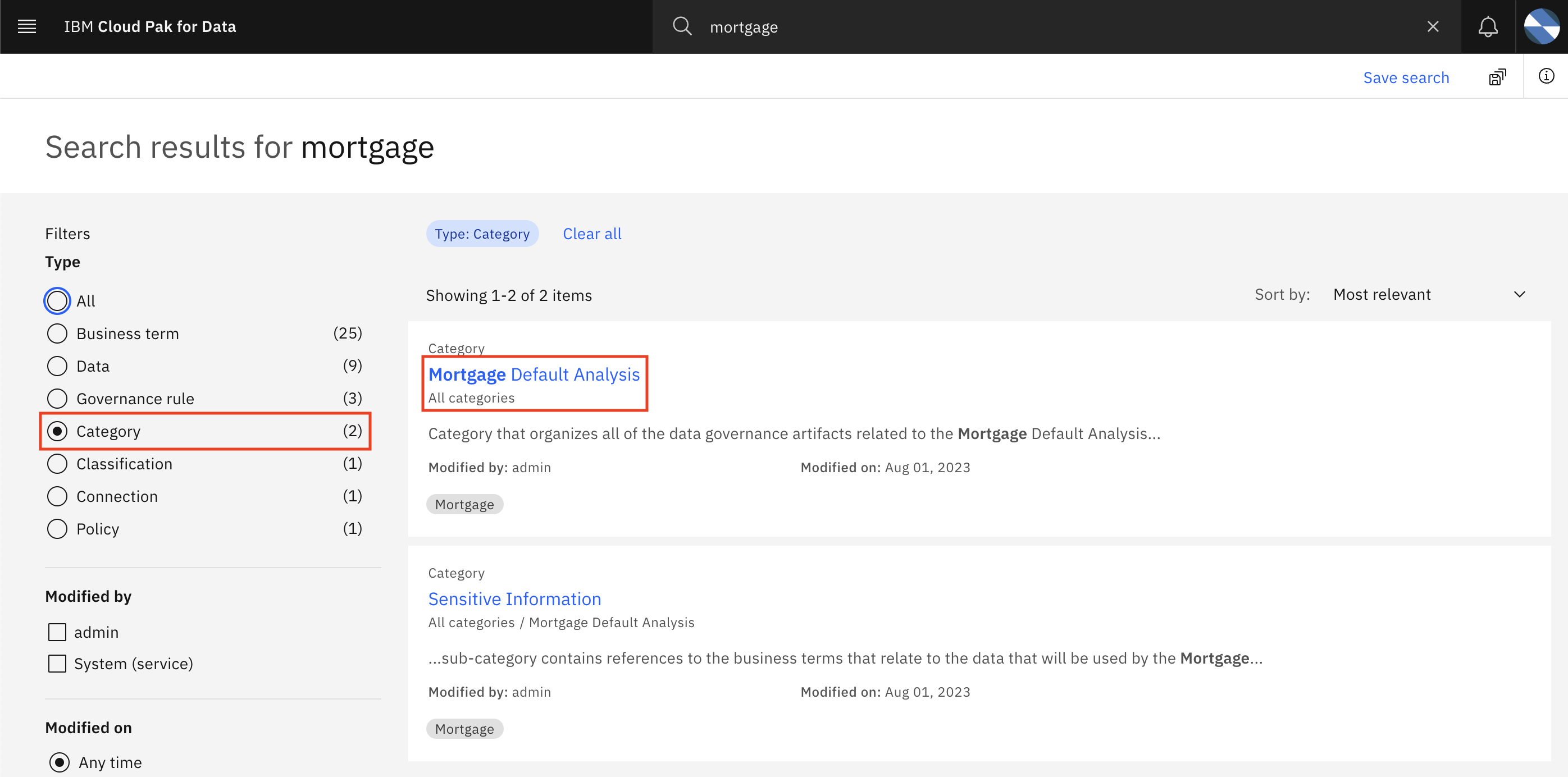Open the information panel icon
This screenshot has width=1568, height=777.
(x=1546, y=76)
